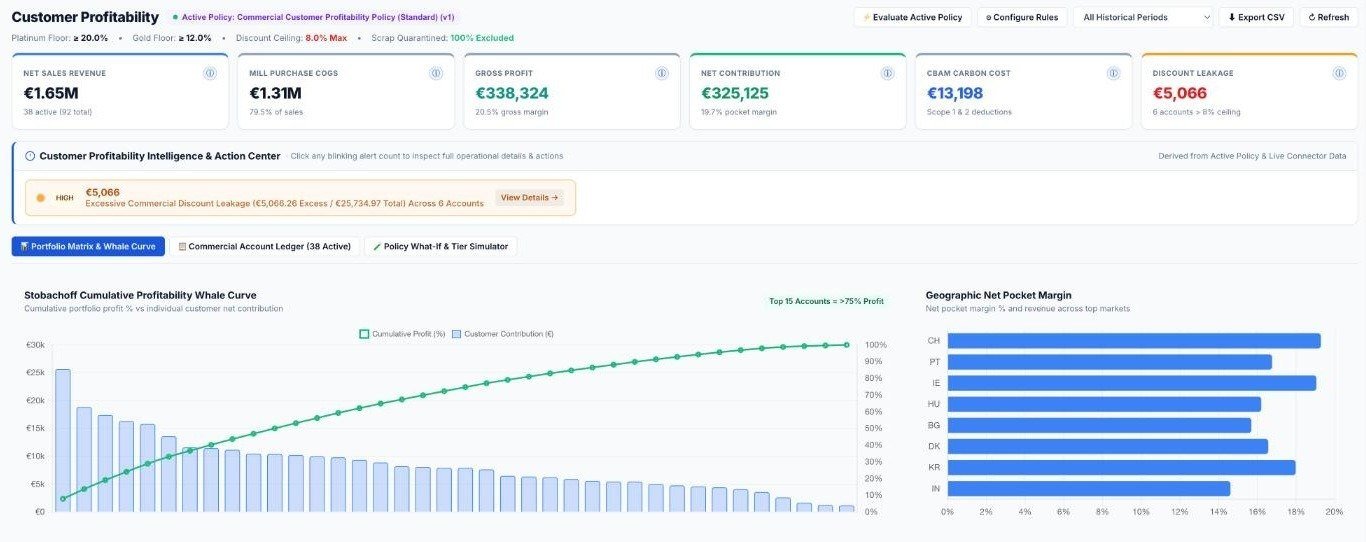Click the Geographic Net Pocket Margin title
This screenshot has height=542, width=1366.
[x=998, y=295]
